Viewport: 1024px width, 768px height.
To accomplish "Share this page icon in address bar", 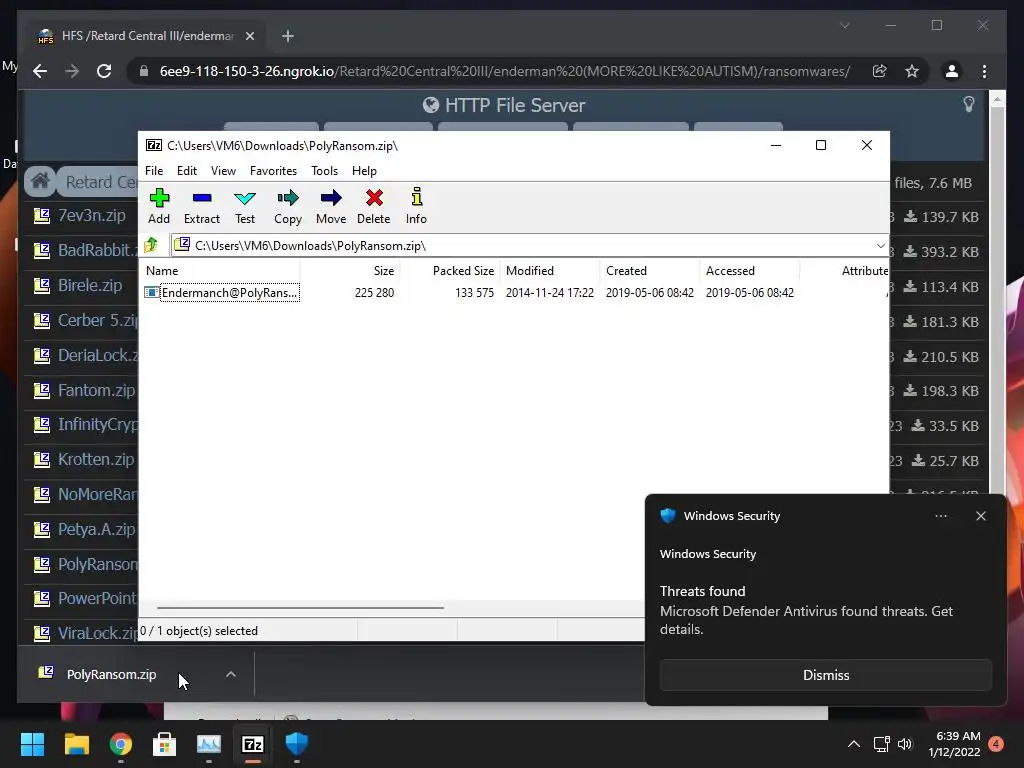I will (880, 71).
